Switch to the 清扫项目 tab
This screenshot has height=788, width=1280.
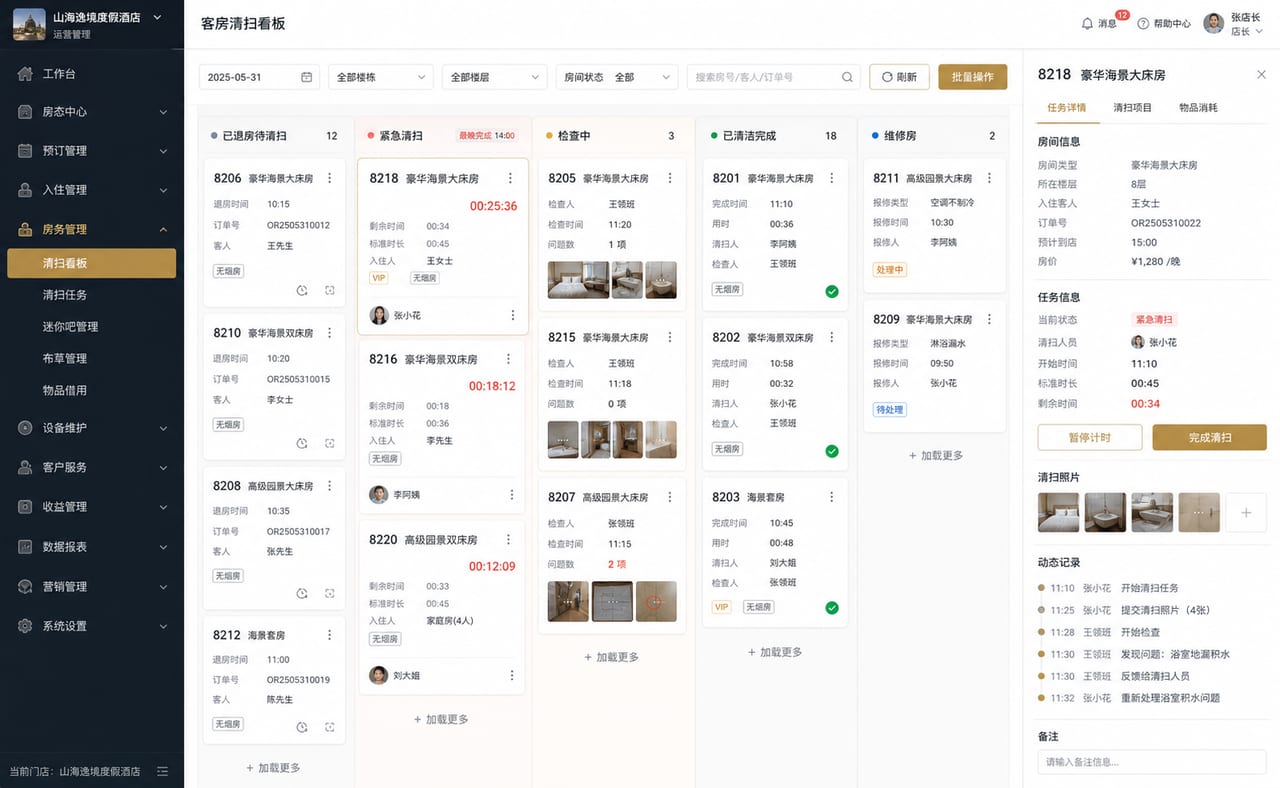pos(1132,107)
